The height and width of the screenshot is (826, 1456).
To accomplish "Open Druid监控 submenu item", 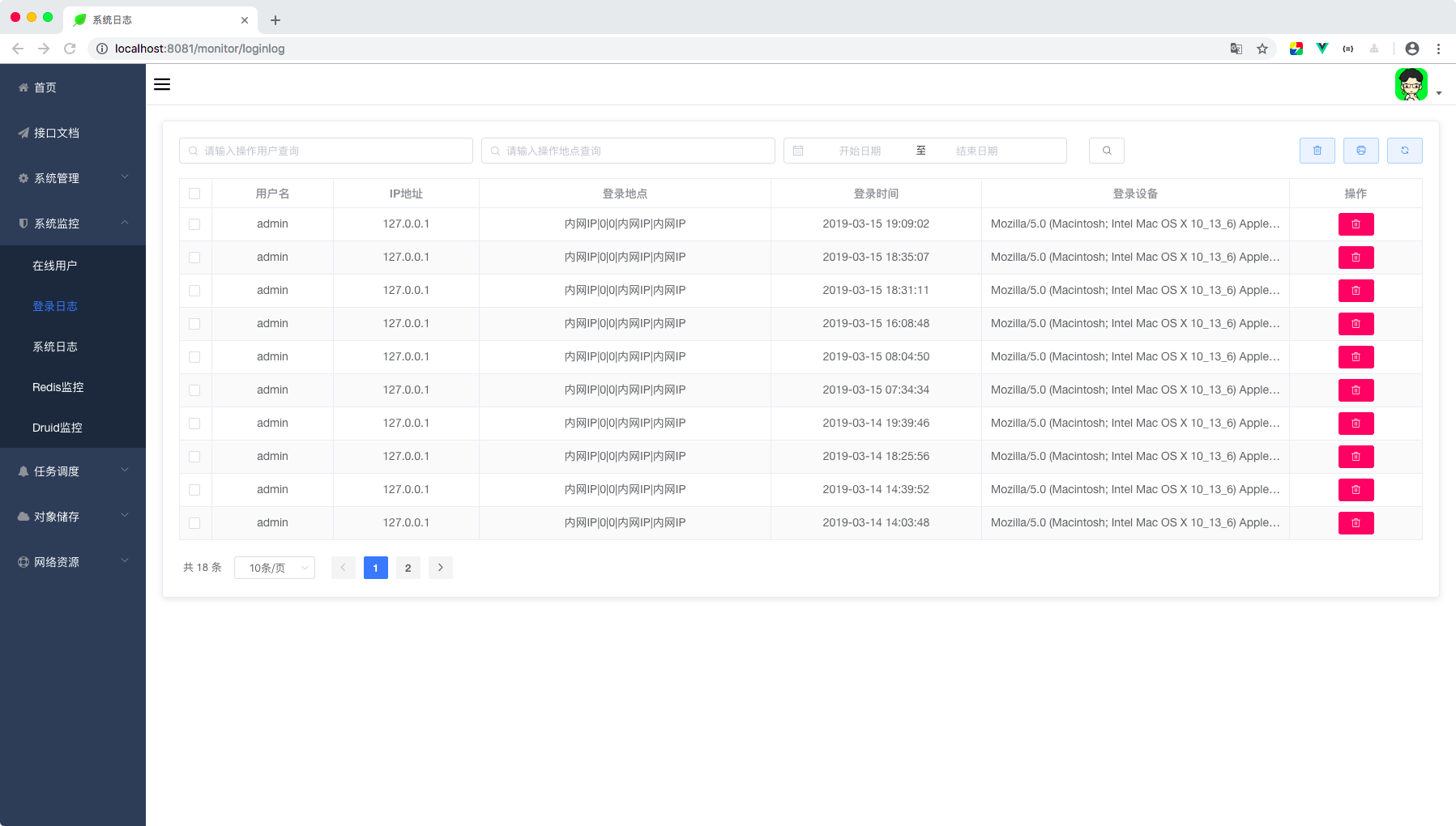I will click(73, 428).
